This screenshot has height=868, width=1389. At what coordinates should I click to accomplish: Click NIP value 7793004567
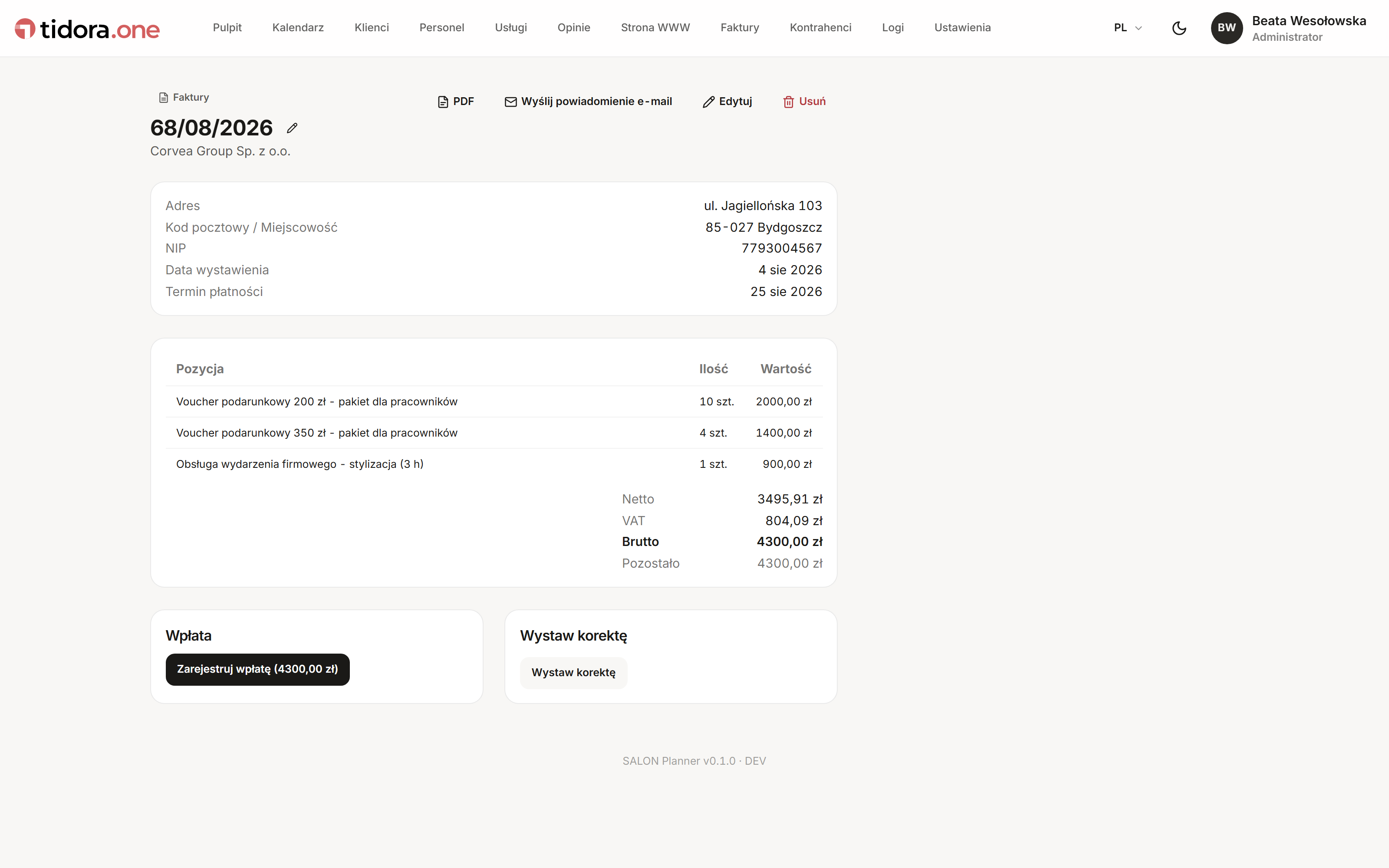click(x=782, y=249)
